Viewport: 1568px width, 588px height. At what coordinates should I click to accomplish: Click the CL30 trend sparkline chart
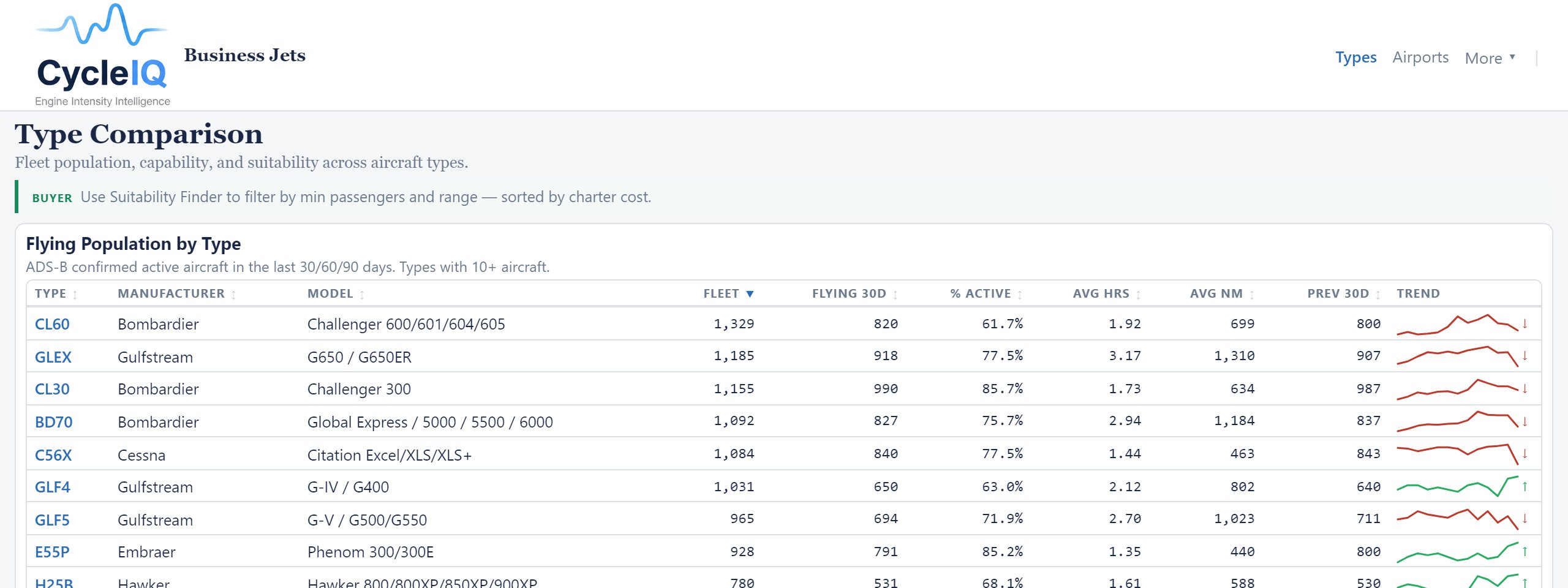coord(1458,390)
